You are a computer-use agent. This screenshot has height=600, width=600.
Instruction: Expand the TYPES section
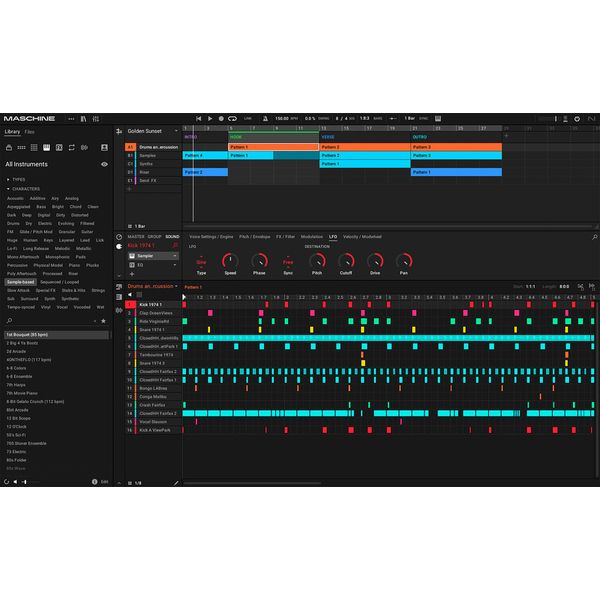coord(16,179)
